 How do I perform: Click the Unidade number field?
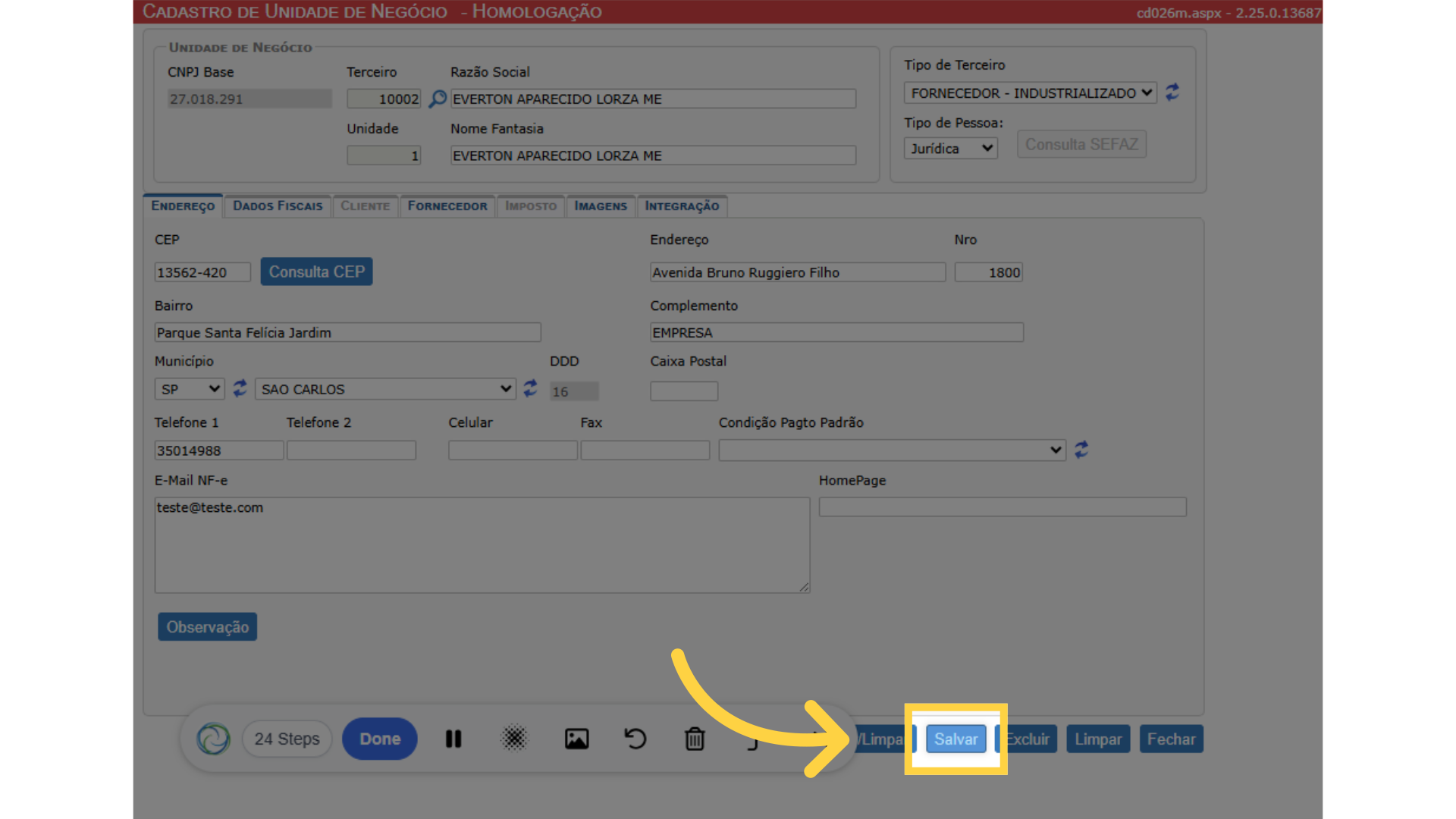(384, 155)
